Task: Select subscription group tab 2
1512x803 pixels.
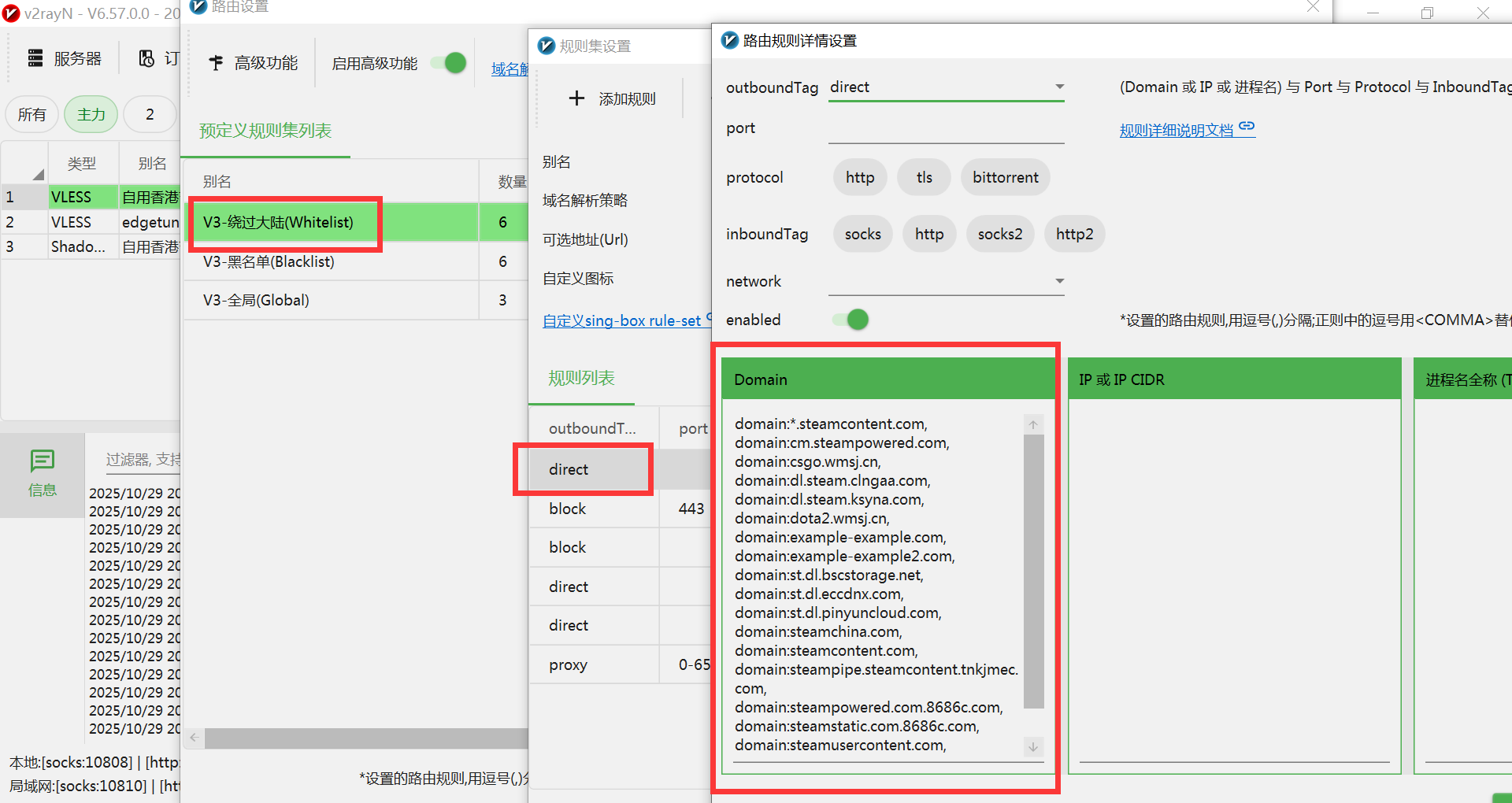Action: [150, 115]
